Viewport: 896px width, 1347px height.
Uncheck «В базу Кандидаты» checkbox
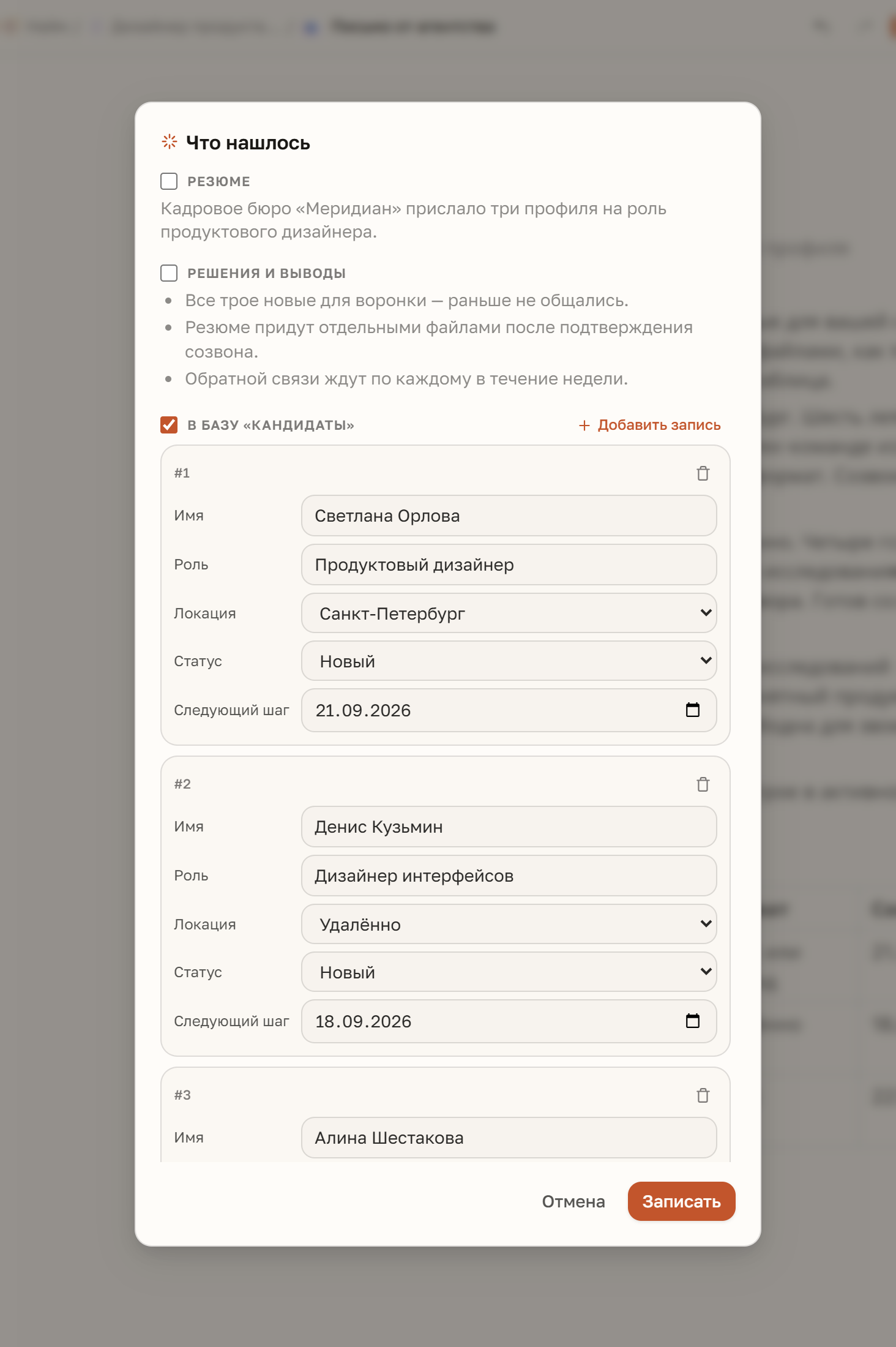pos(169,425)
